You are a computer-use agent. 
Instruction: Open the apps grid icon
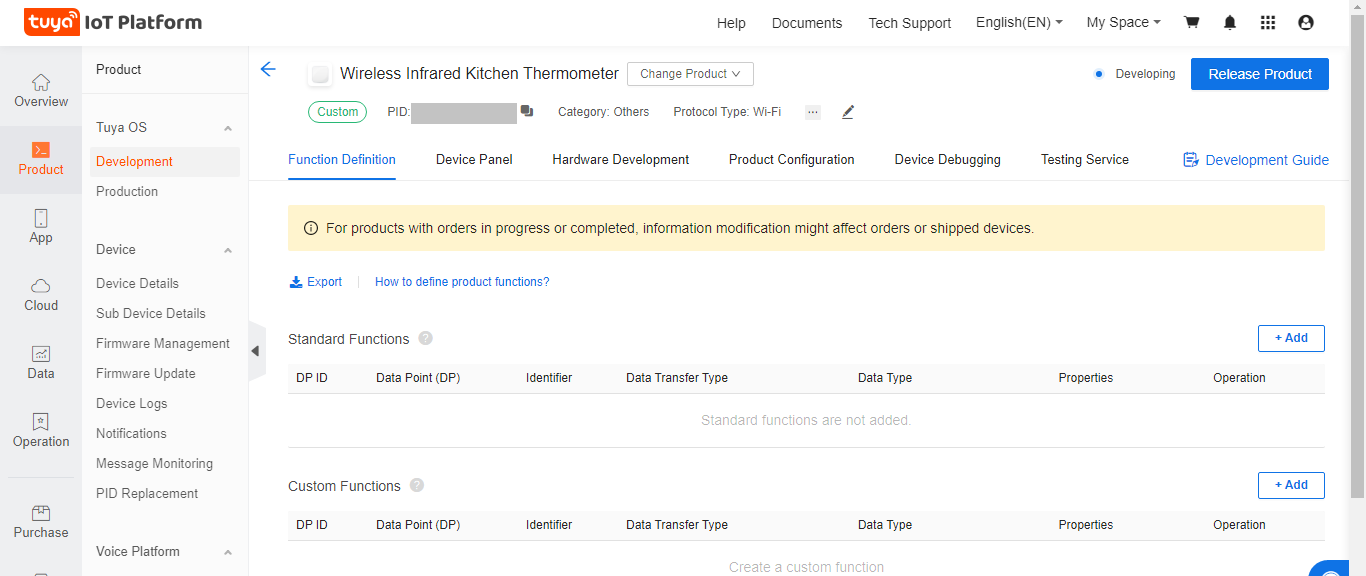(x=1268, y=22)
